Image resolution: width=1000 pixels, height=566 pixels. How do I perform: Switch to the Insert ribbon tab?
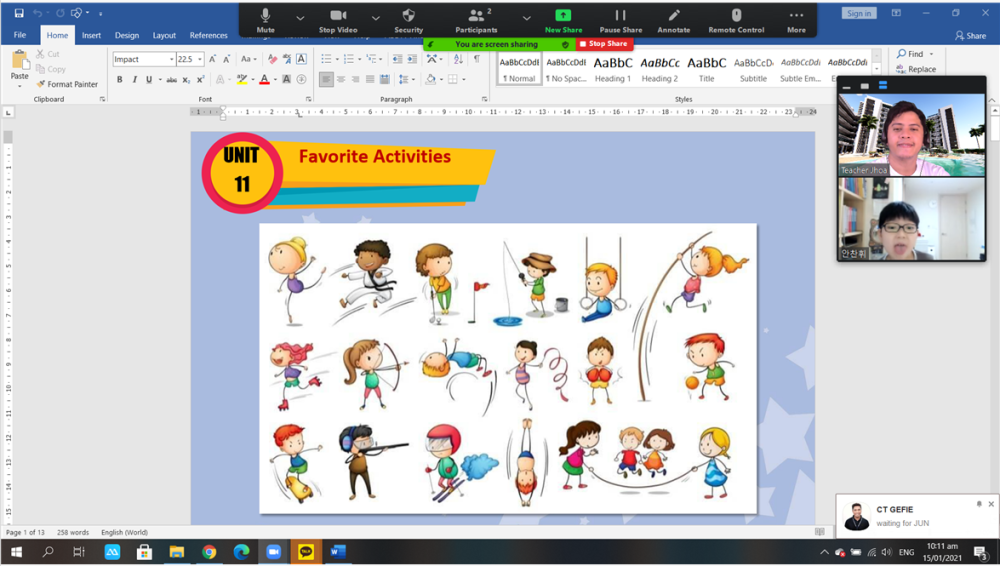91,35
